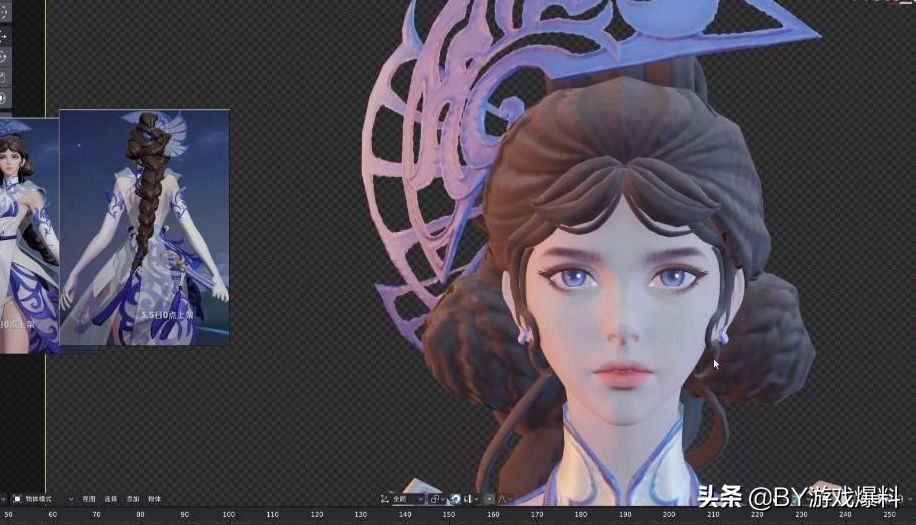The height and width of the screenshot is (525, 916).
Task: Open the 视图 menu
Action: 89,498
